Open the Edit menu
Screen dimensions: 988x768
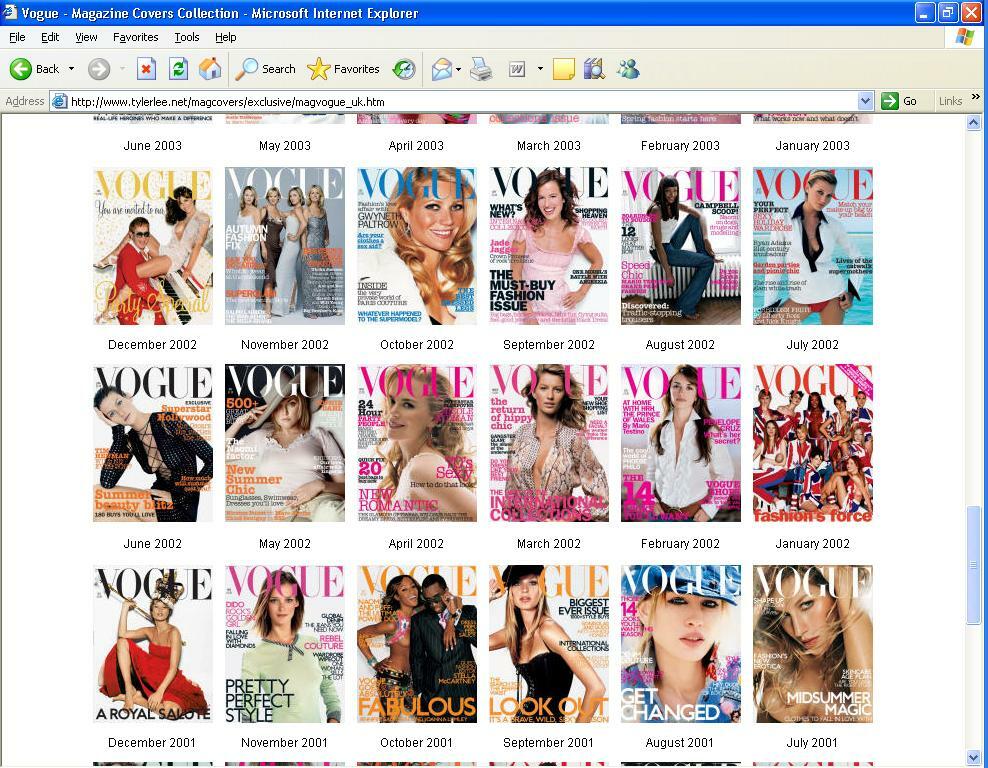tap(50, 37)
